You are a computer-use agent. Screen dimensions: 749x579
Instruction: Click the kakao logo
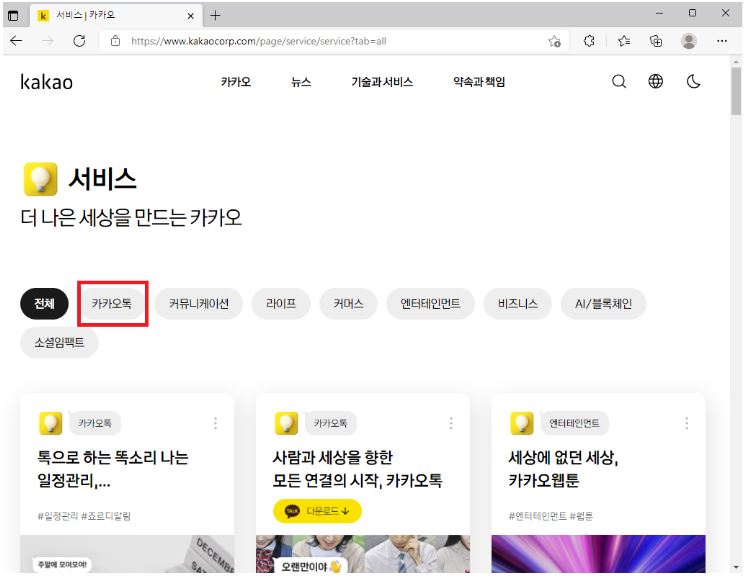(46, 82)
